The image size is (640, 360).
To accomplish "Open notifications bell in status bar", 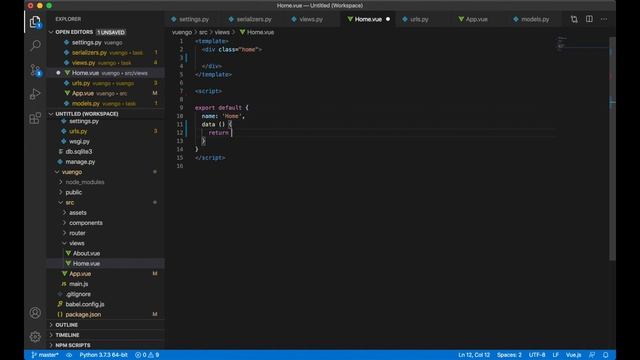I will coord(606,355).
